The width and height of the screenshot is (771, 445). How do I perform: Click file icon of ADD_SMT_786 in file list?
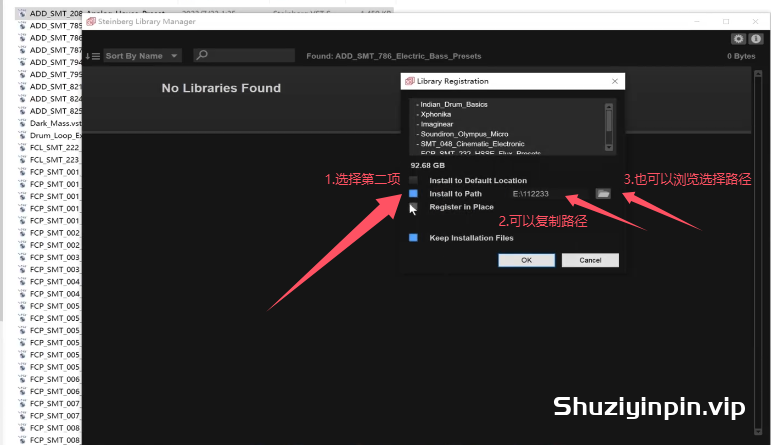pos(22,38)
